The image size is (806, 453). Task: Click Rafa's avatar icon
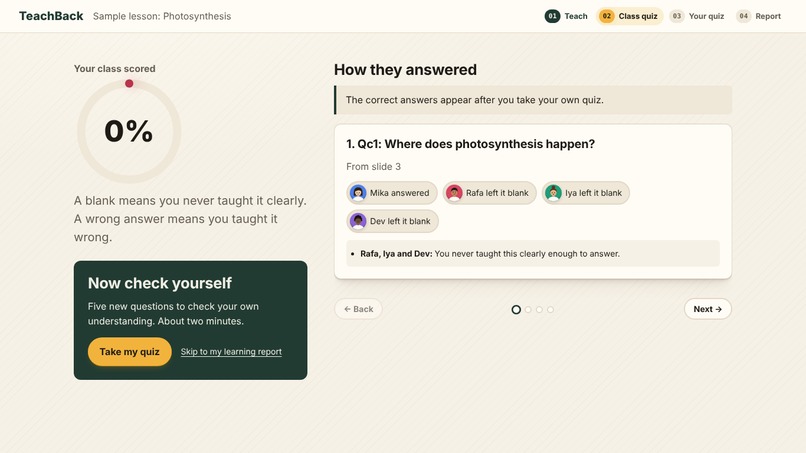point(454,193)
